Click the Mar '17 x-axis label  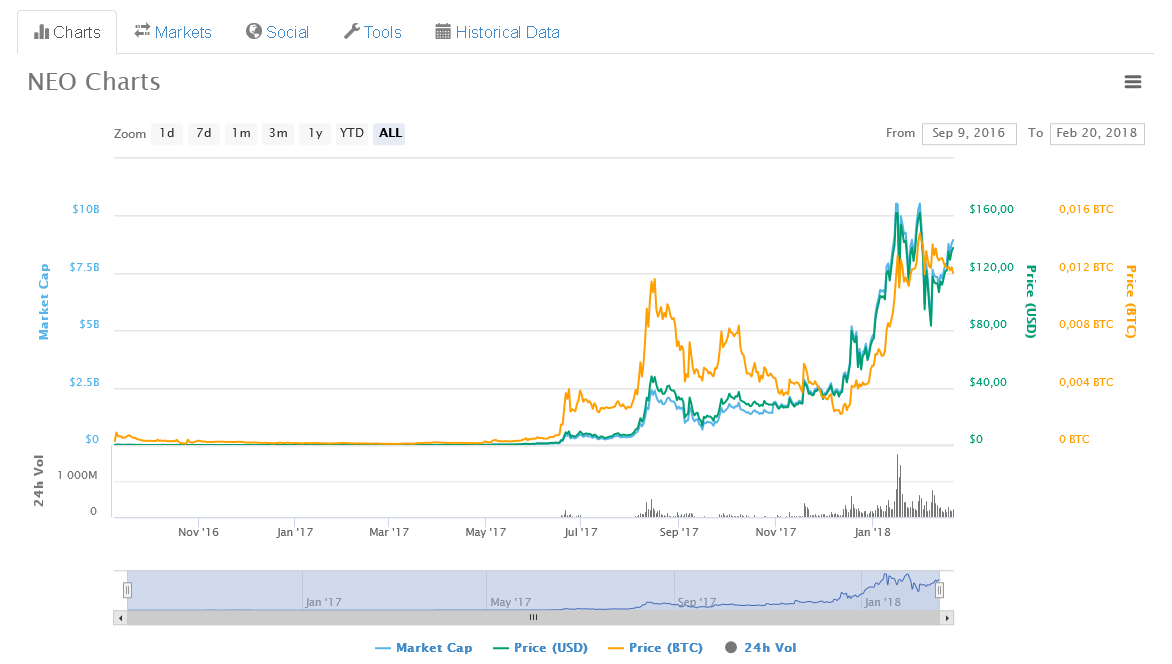pyautogui.click(x=389, y=532)
